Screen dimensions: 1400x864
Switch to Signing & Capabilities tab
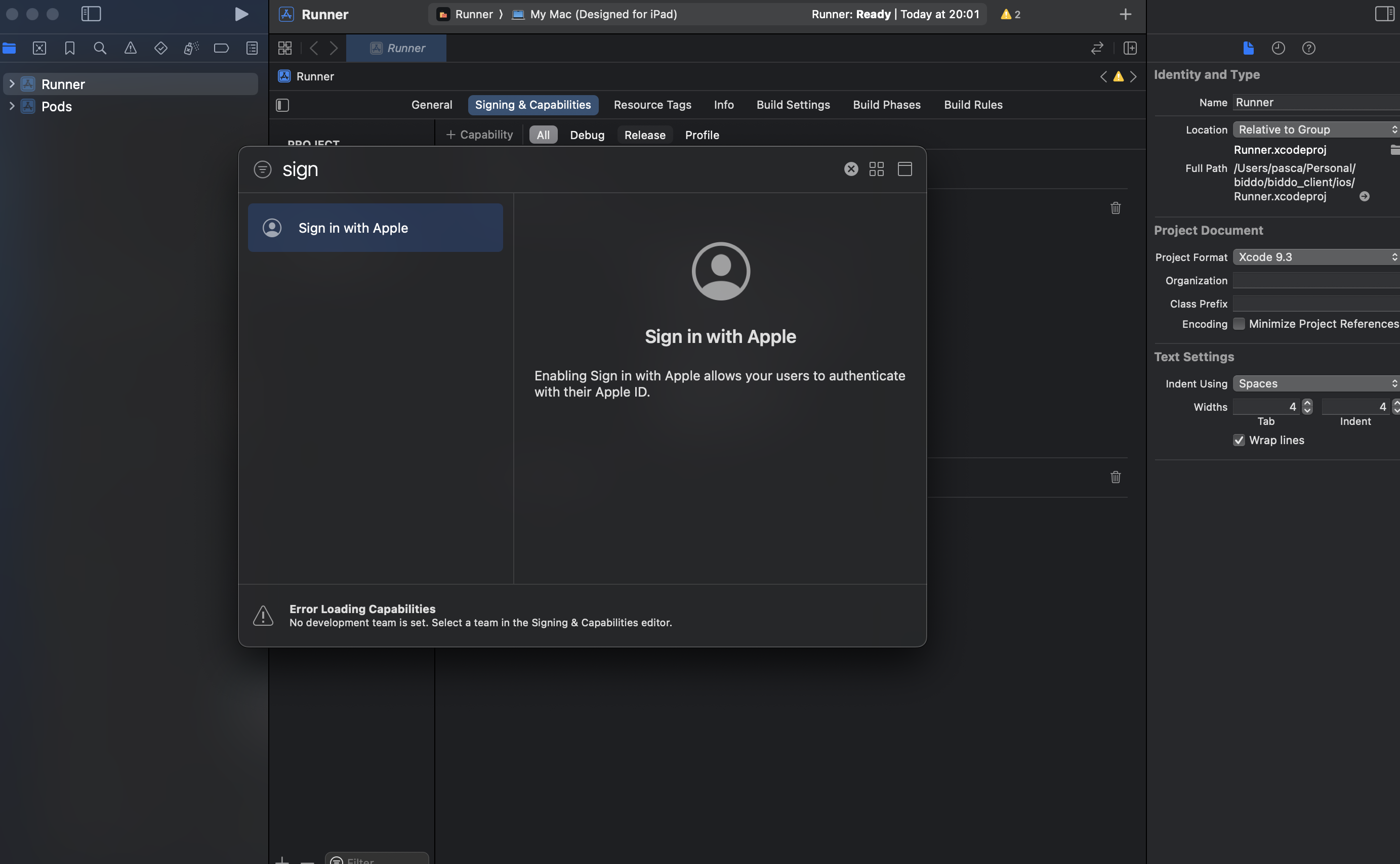coord(533,105)
